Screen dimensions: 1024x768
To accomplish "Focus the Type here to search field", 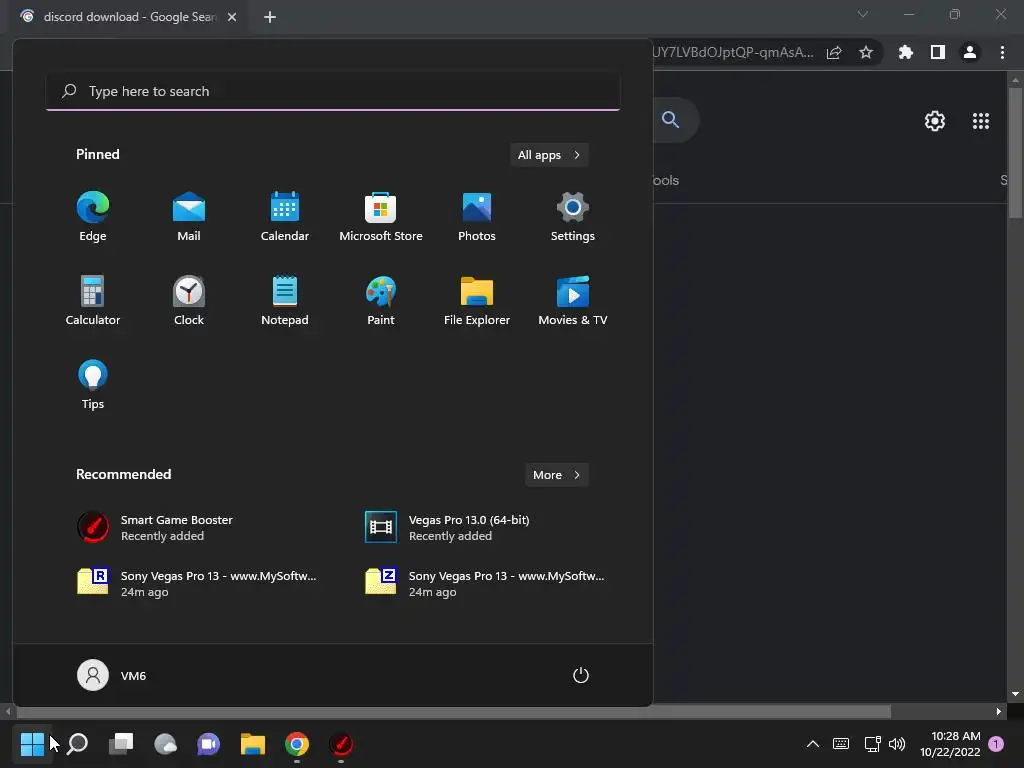I will coord(333,91).
